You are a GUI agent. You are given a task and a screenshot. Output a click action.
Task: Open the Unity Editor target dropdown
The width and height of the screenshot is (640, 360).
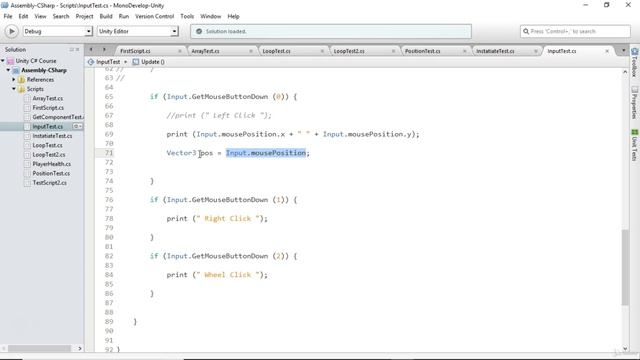pyautogui.click(x=138, y=31)
